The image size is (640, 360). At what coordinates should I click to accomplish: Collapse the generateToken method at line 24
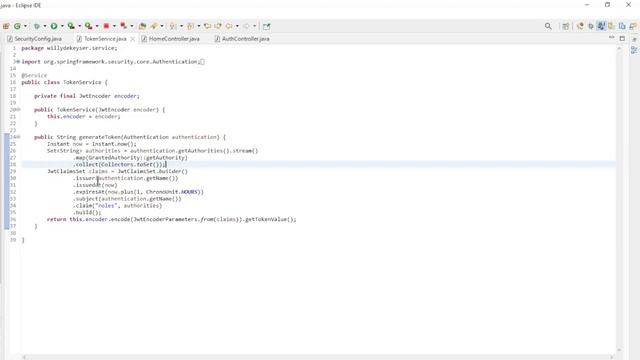click(18, 137)
